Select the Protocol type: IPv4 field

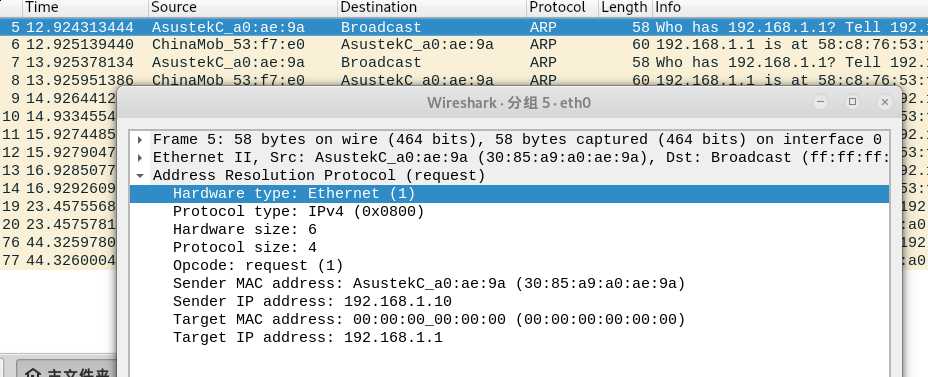click(x=509, y=211)
